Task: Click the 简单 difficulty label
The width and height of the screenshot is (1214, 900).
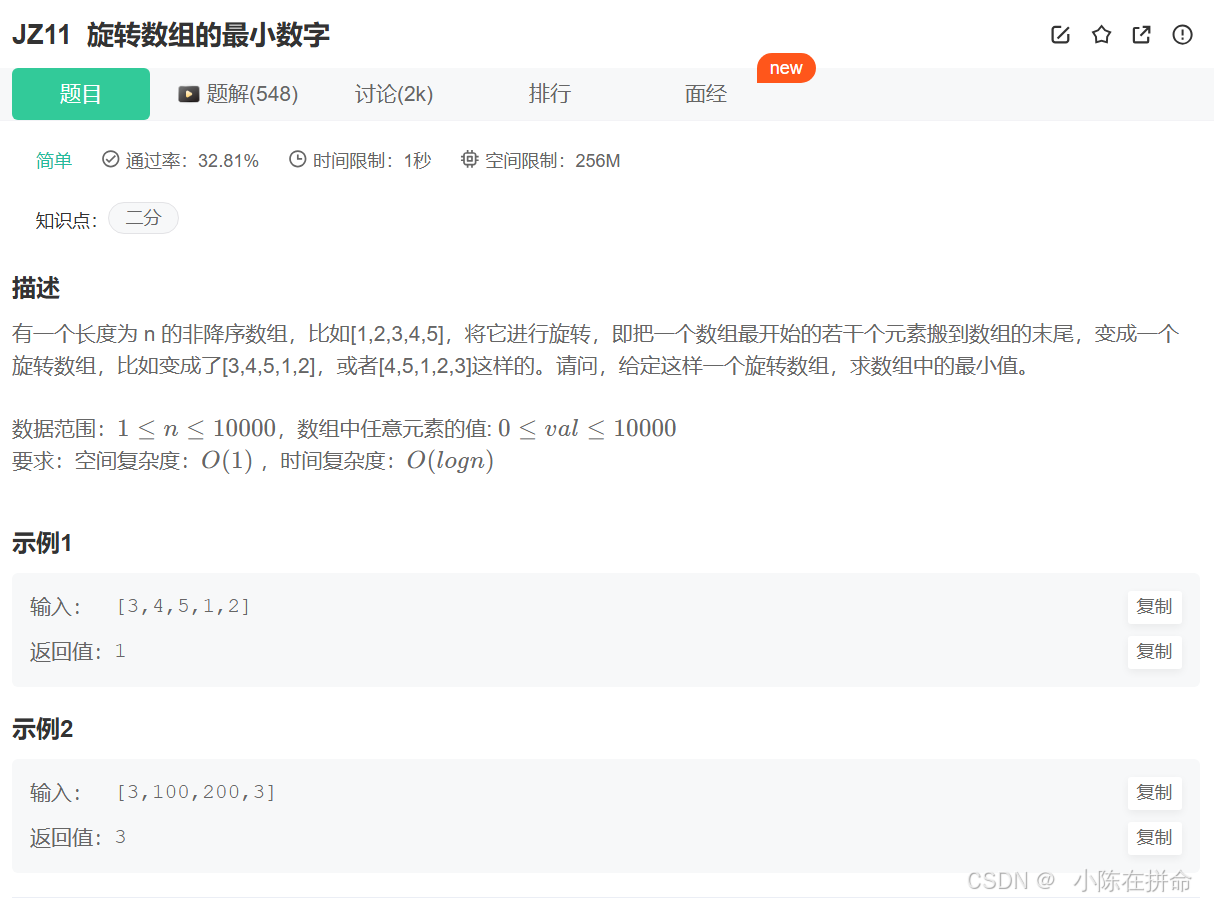Action: 54,161
